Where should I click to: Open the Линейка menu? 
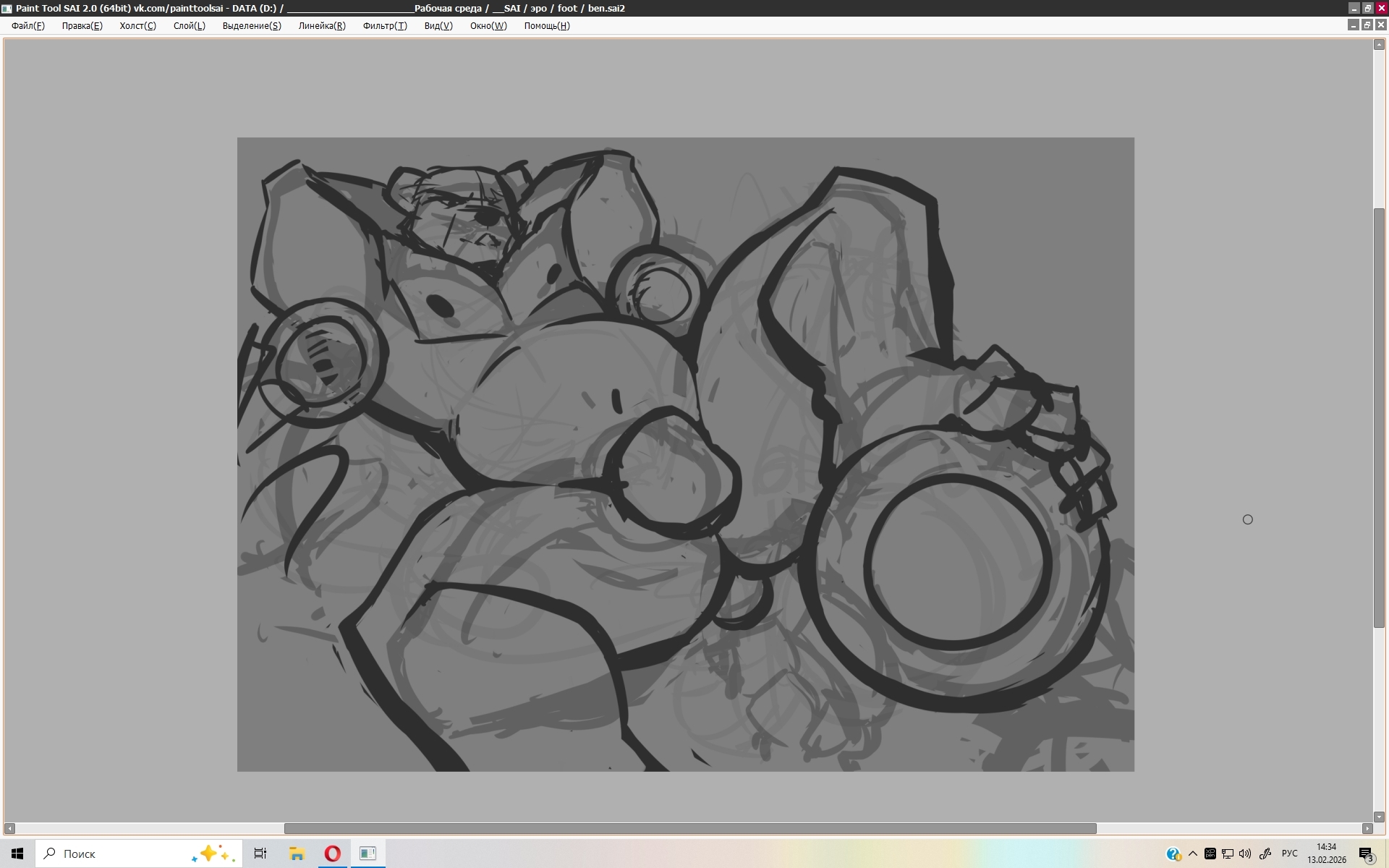click(x=322, y=26)
